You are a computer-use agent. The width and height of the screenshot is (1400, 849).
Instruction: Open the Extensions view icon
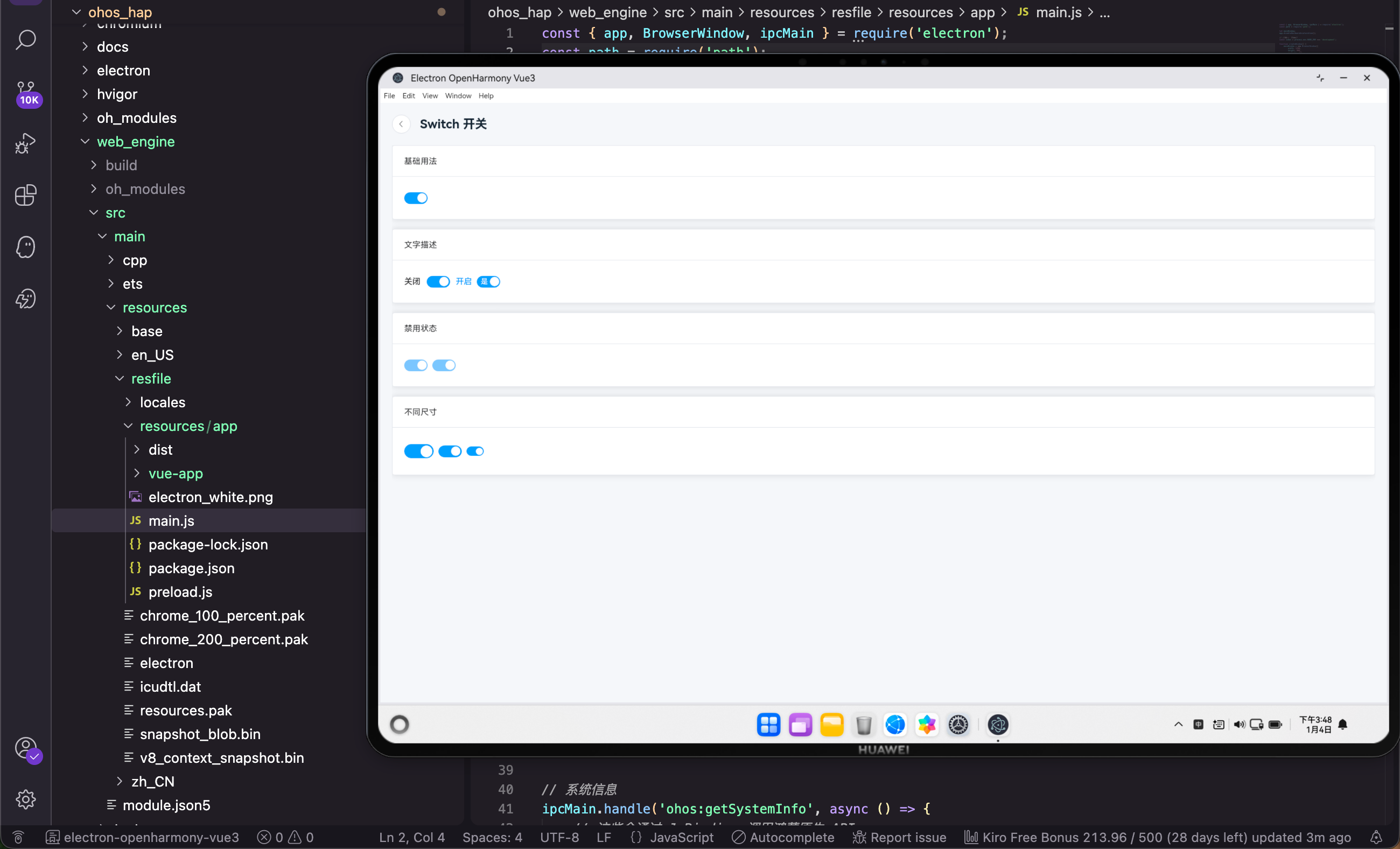(25, 195)
